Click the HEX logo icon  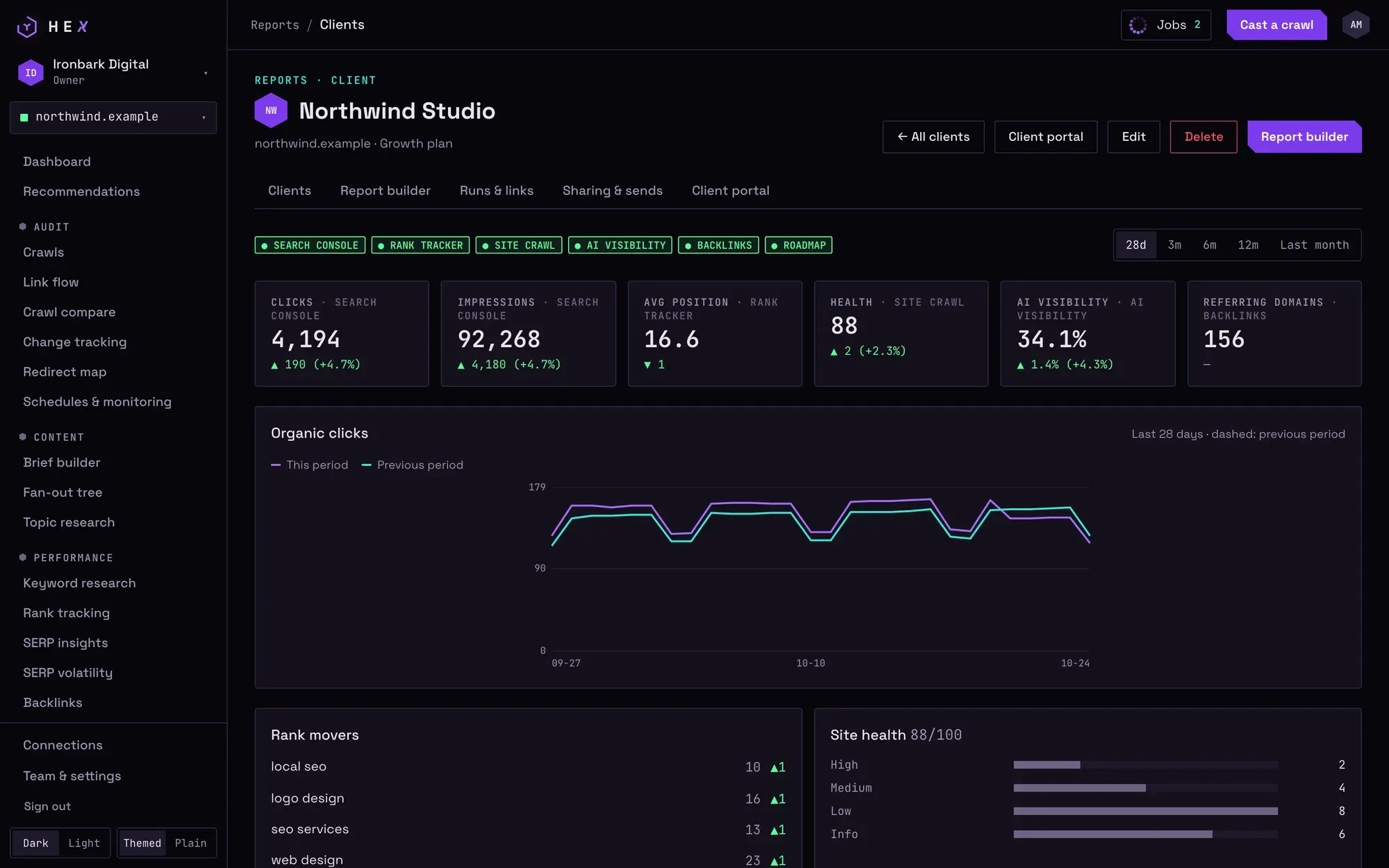[x=27, y=26]
